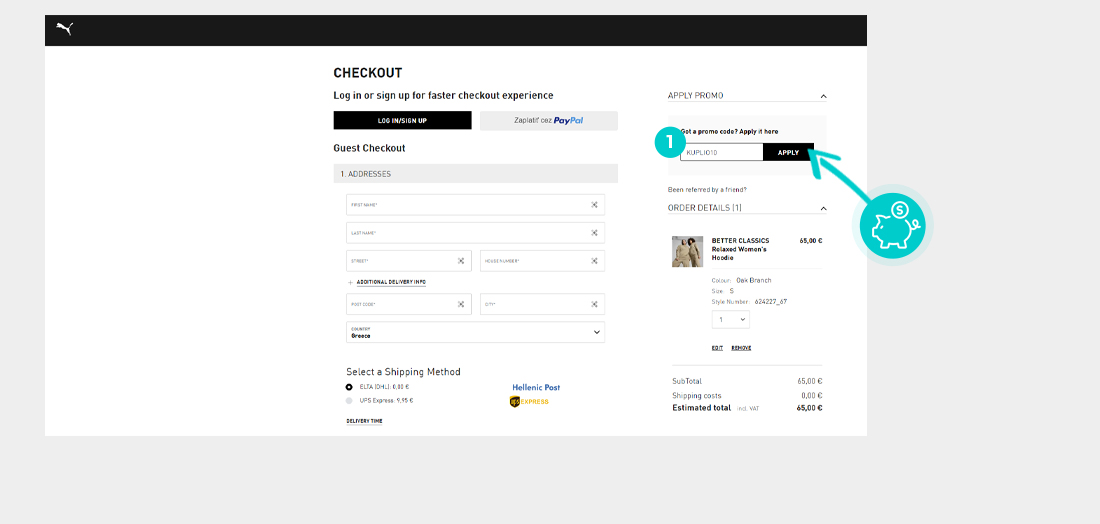Screen dimensions: 1100x524
Task: Click inside the promo code input field
Action: (720, 152)
